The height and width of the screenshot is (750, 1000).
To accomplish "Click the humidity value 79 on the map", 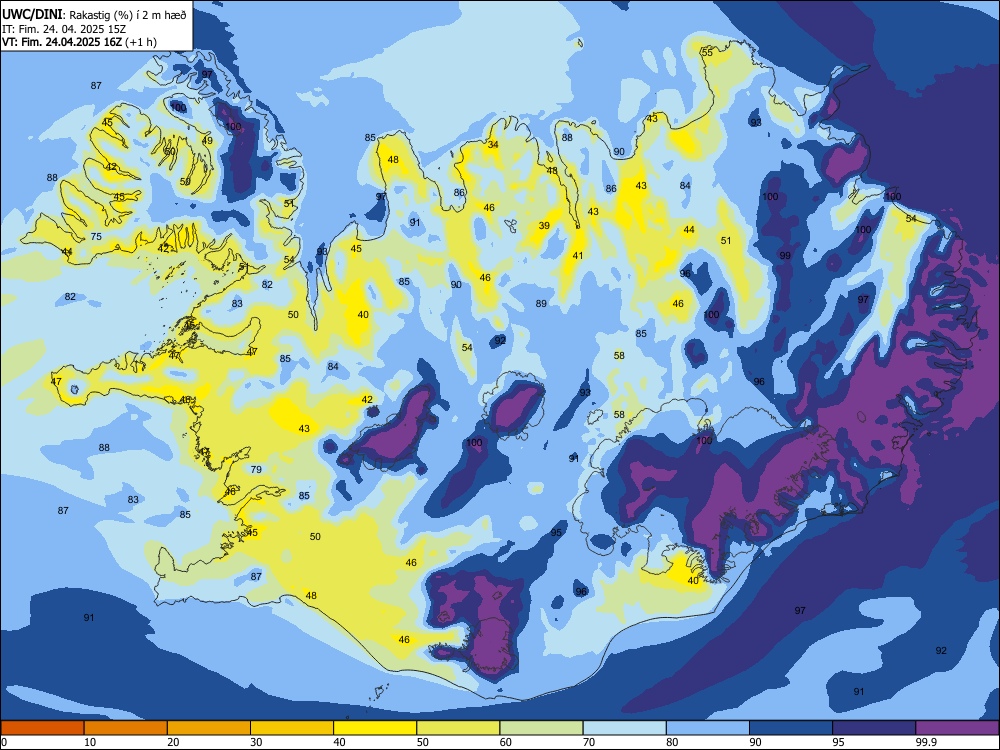I will [x=256, y=469].
